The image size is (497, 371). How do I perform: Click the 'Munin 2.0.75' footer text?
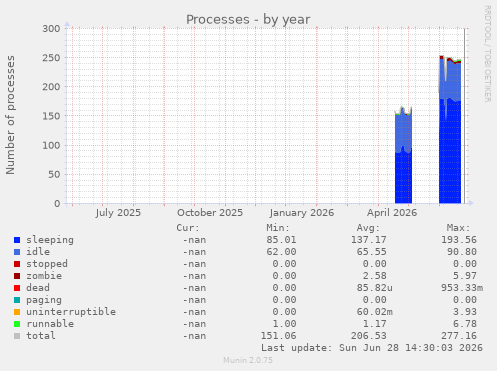pyautogui.click(x=248, y=360)
